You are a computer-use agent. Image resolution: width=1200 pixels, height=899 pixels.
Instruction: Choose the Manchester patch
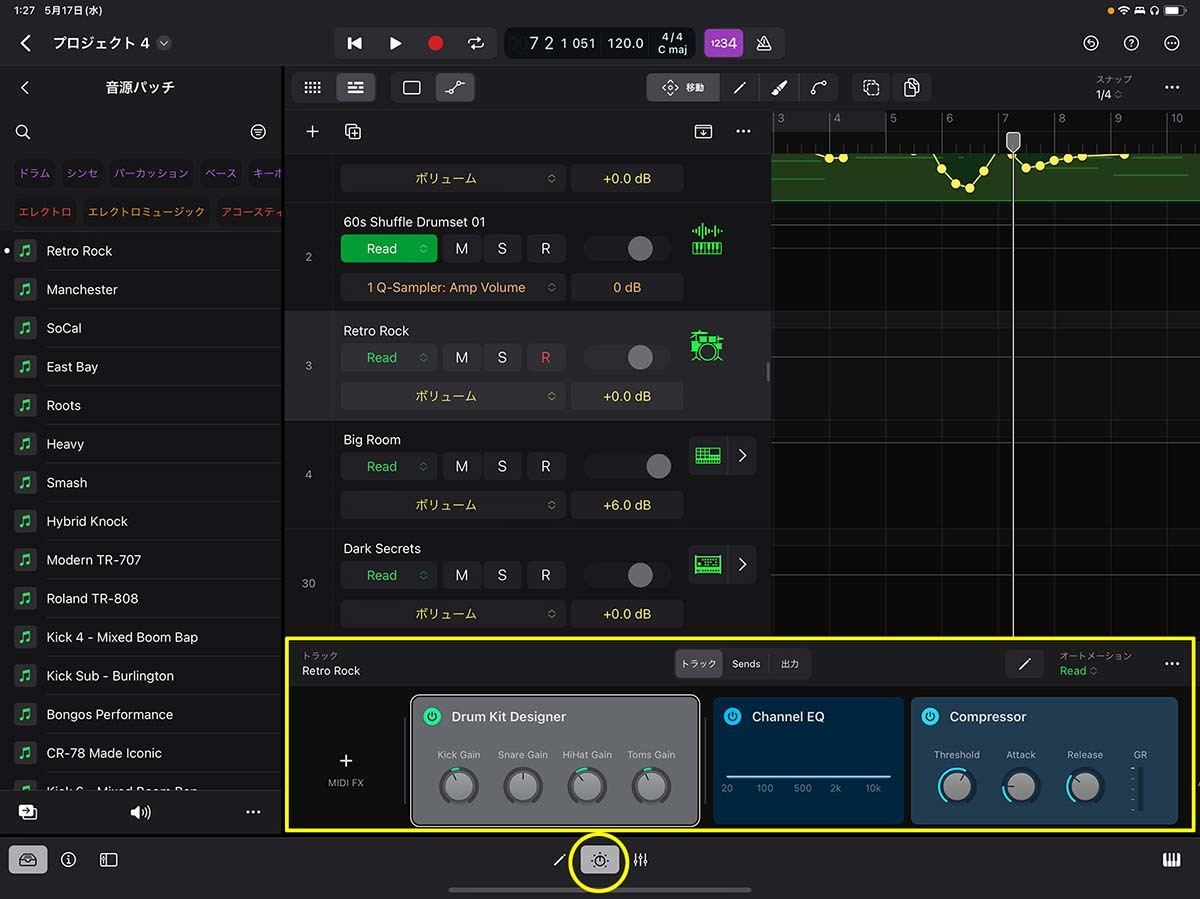coord(141,290)
